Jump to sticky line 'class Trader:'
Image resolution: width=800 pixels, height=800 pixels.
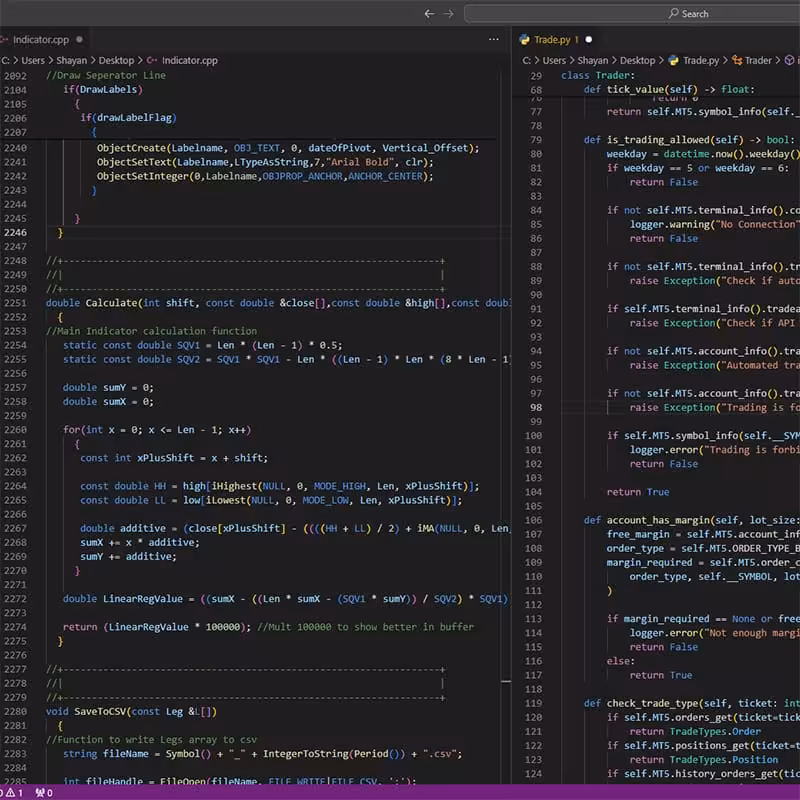point(598,76)
